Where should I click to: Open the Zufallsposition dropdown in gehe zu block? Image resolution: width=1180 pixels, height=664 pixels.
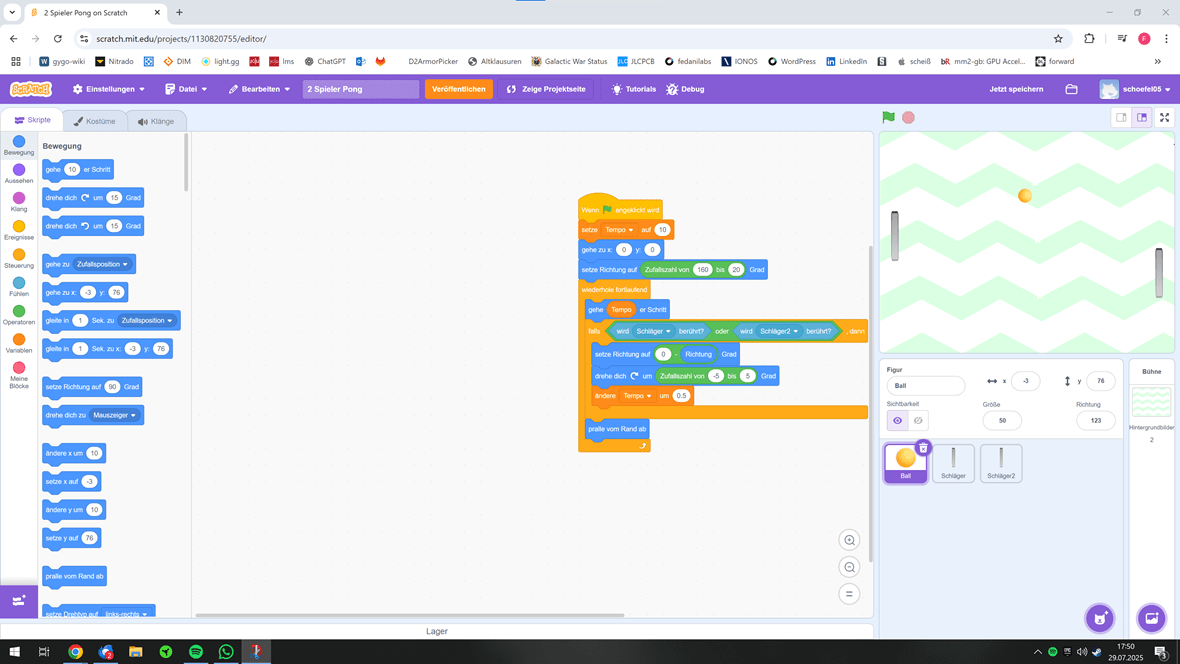102,264
